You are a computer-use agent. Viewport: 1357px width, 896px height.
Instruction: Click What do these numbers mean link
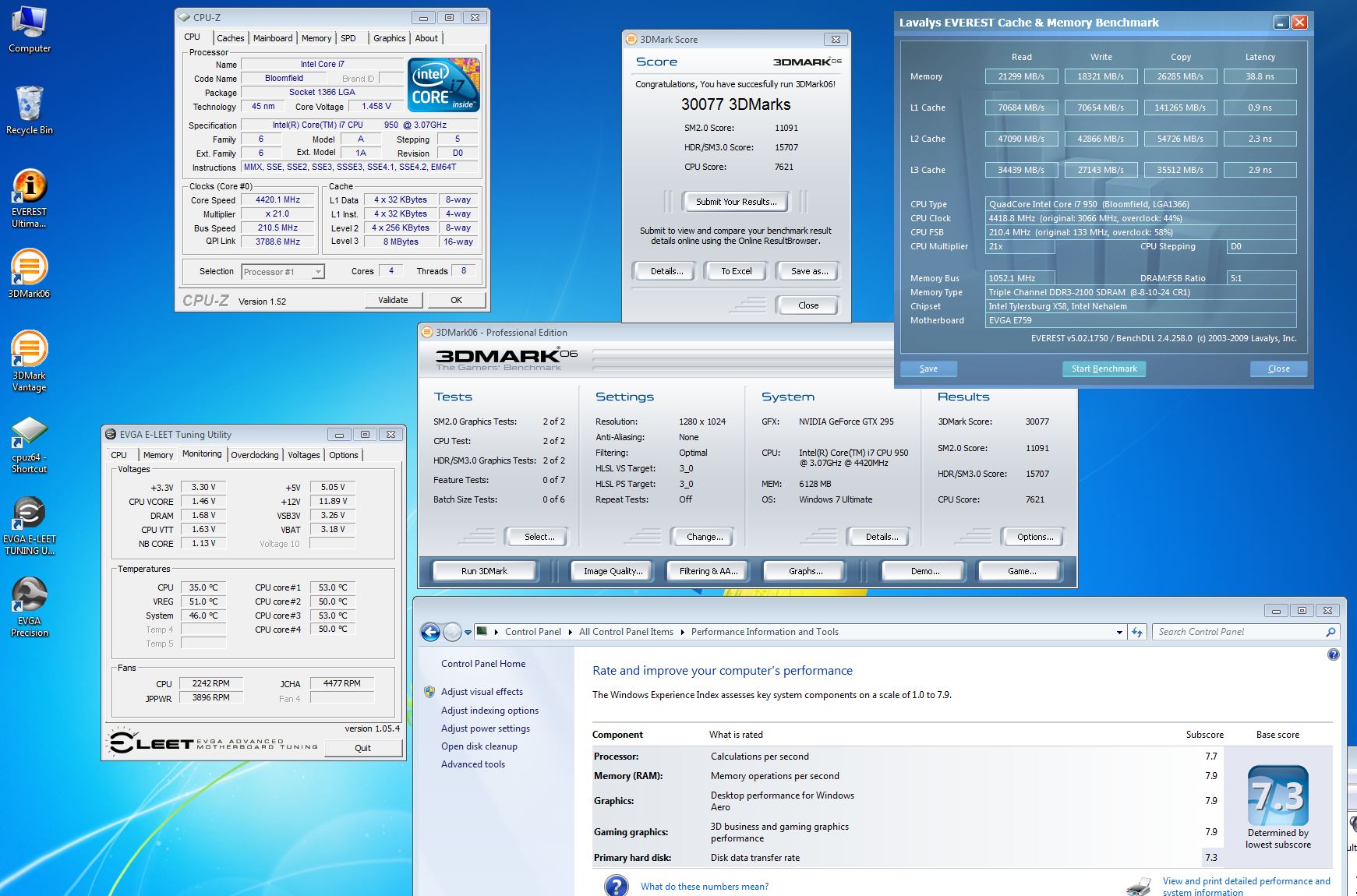pyautogui.click(x=705, y=887)
